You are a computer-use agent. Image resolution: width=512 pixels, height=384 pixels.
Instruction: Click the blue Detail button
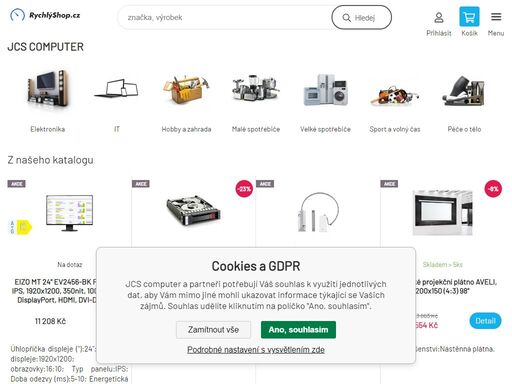(x=485, y=321)
